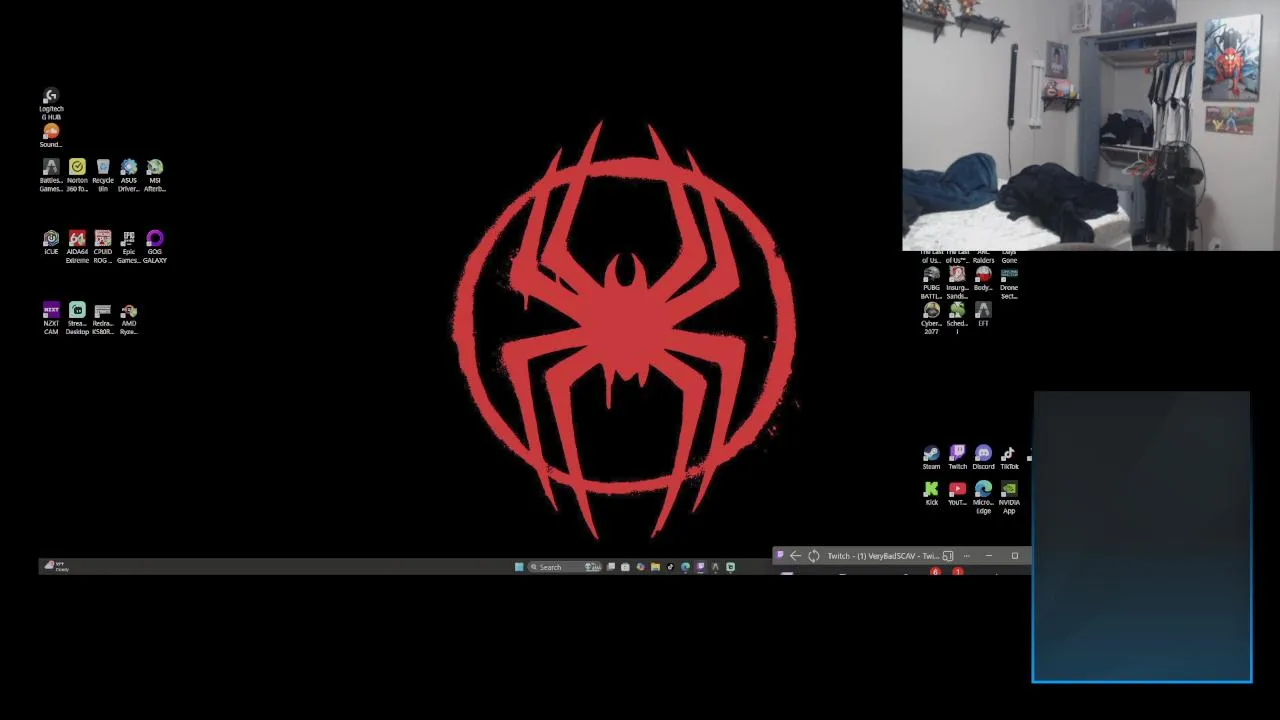Select the YouTube desktop shortcut
This screenshot has width=1280, height=720.
(x=957, y=494)
